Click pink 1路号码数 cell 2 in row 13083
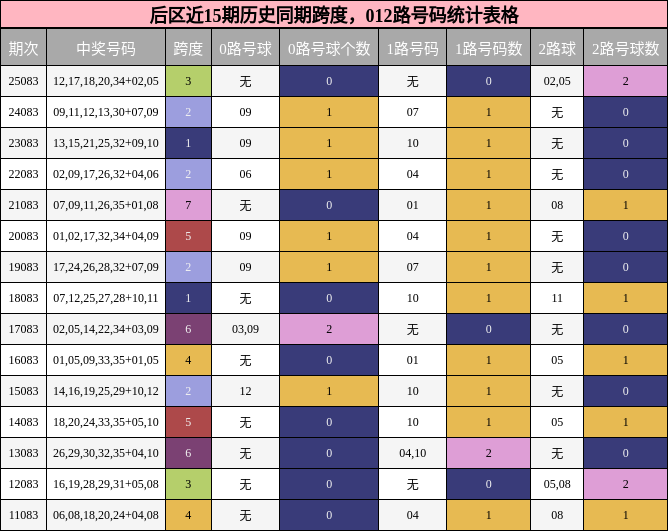Screen dimensions: 668x531 coord(488,453)
